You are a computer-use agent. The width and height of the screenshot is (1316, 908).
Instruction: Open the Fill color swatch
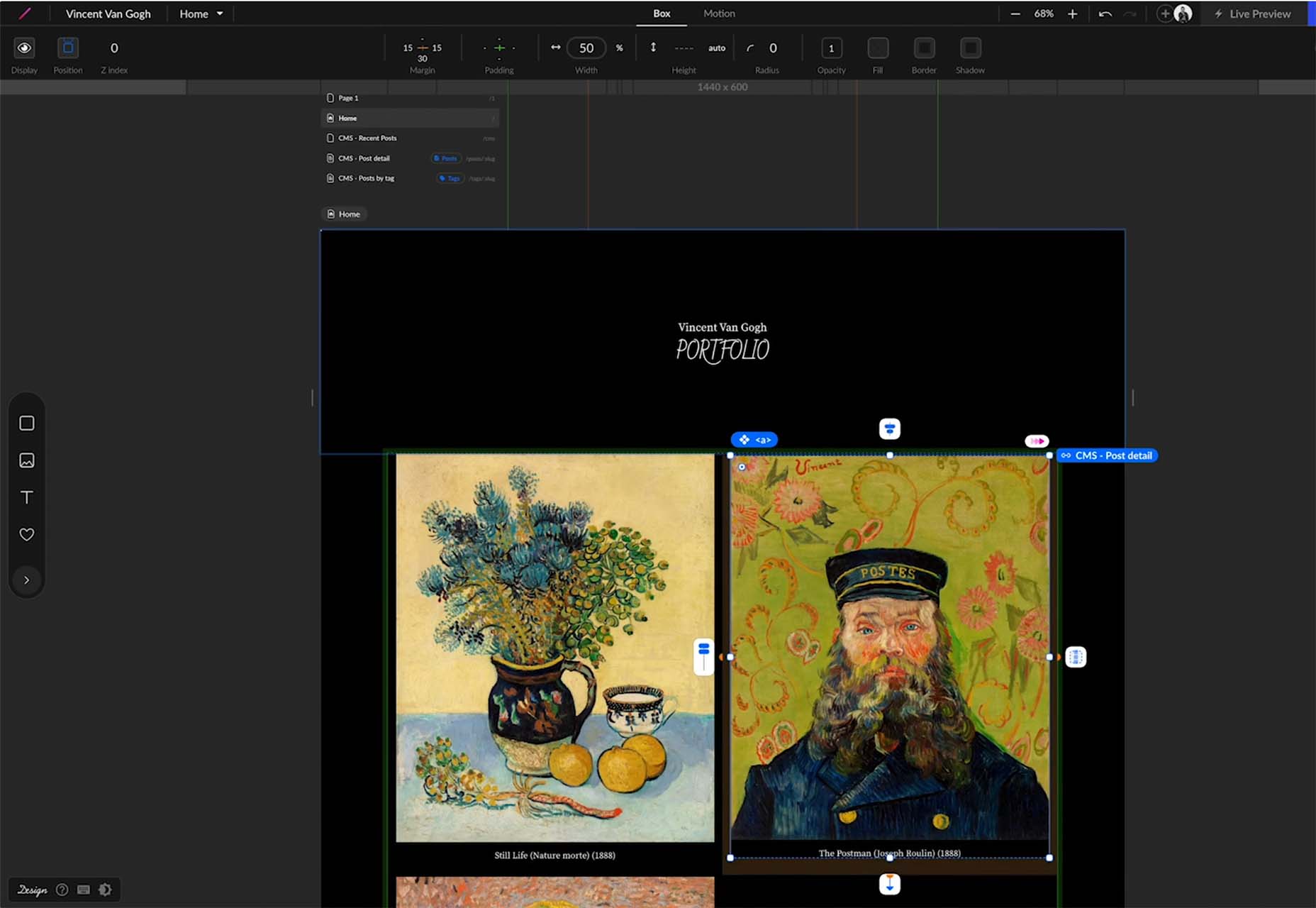point(878,48)
